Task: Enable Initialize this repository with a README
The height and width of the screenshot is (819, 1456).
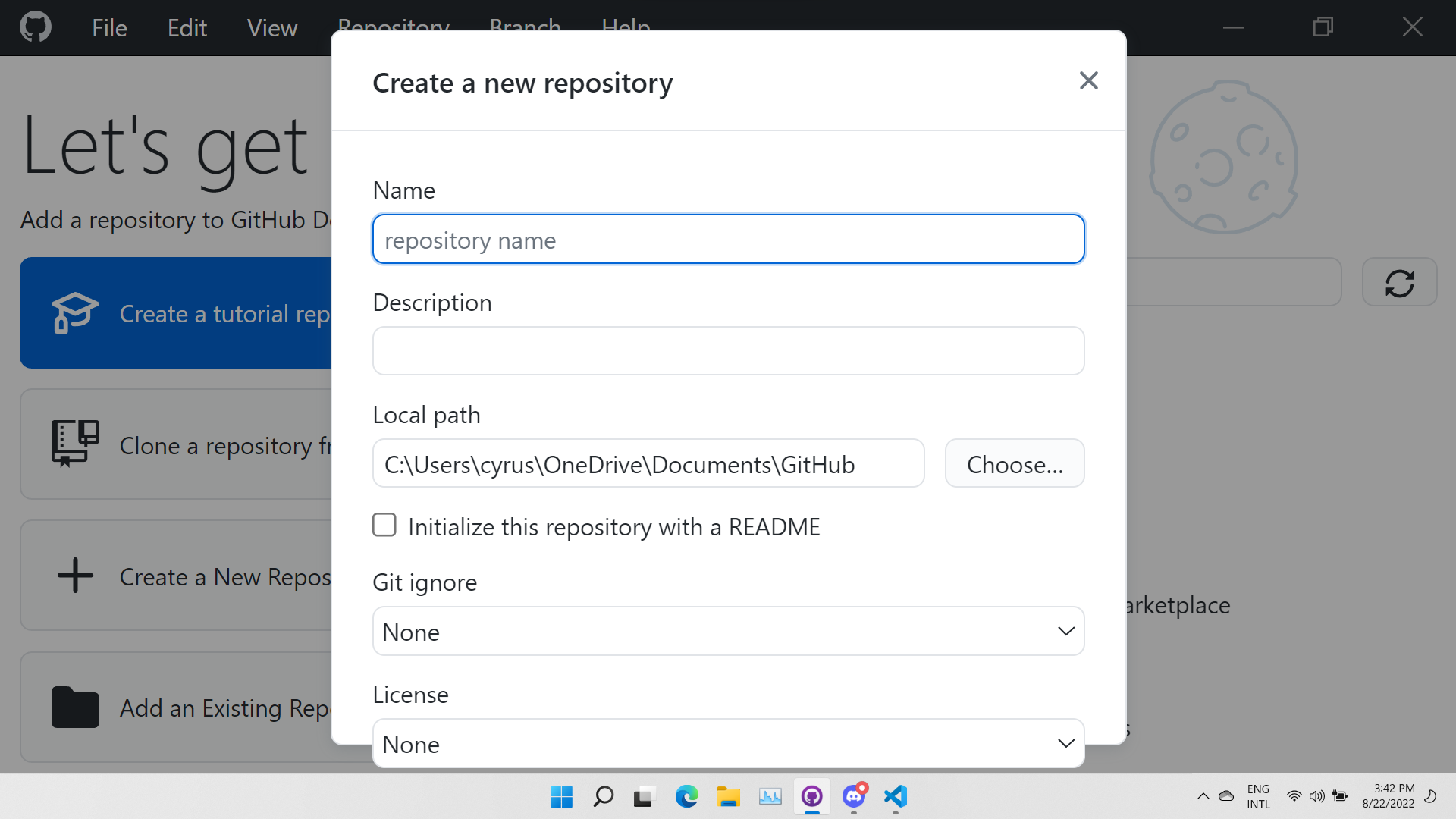Action: [384, 525]
